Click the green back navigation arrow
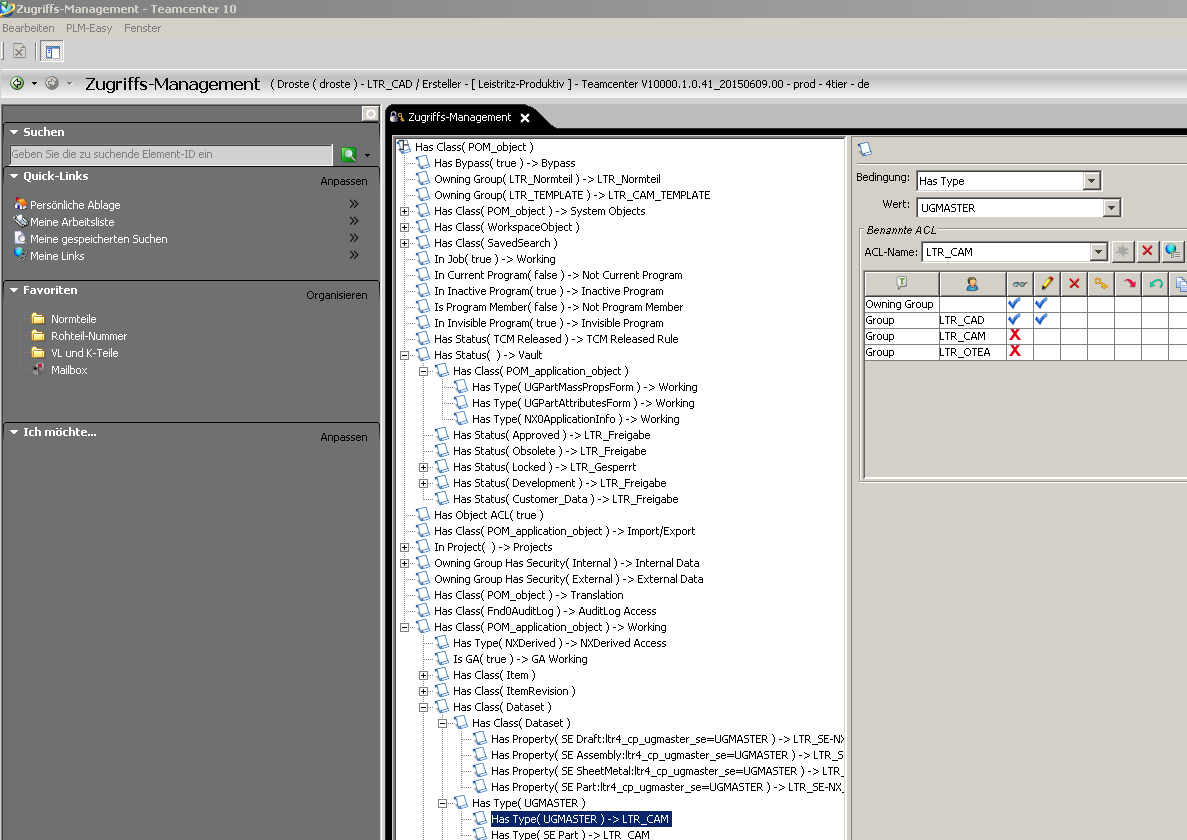Image resolution: width=1187 pixels, height=840 pixels. click(17, 83)
